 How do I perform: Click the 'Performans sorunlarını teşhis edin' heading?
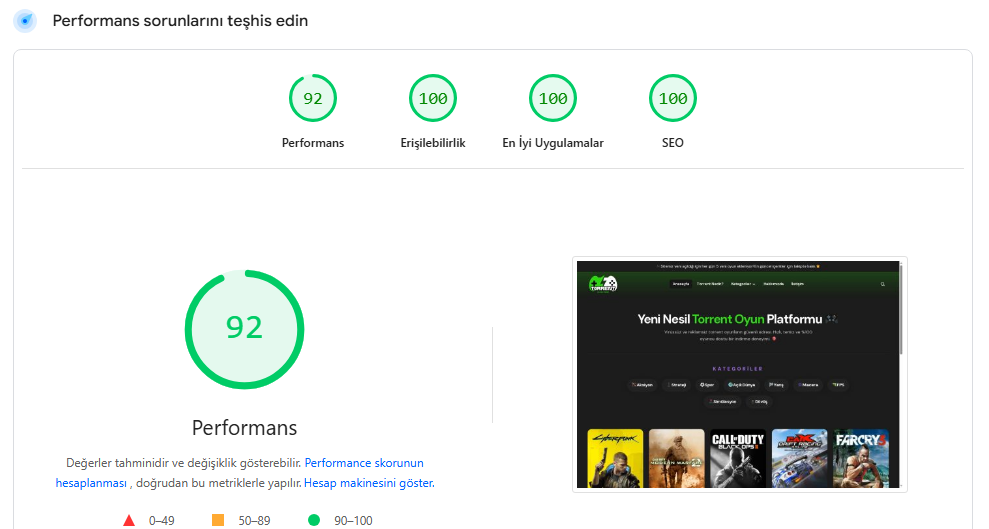click(180, 21)
